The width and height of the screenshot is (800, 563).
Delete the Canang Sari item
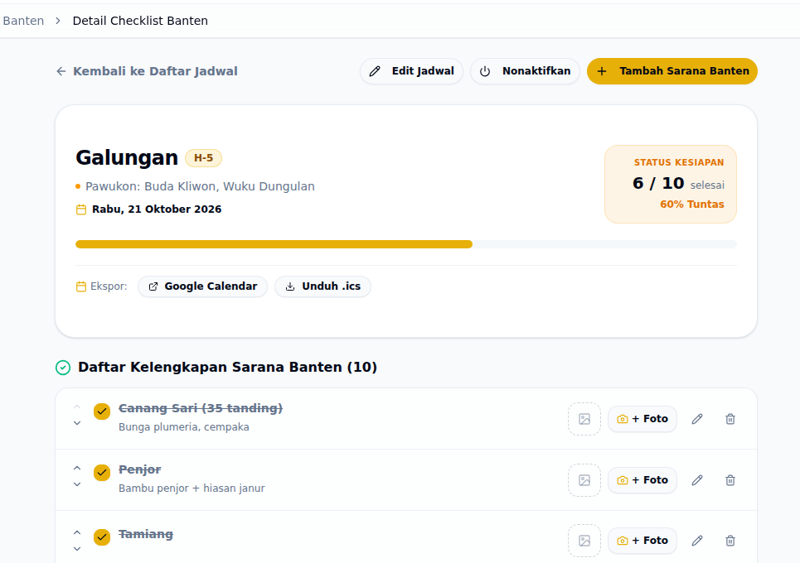(730, 419)
